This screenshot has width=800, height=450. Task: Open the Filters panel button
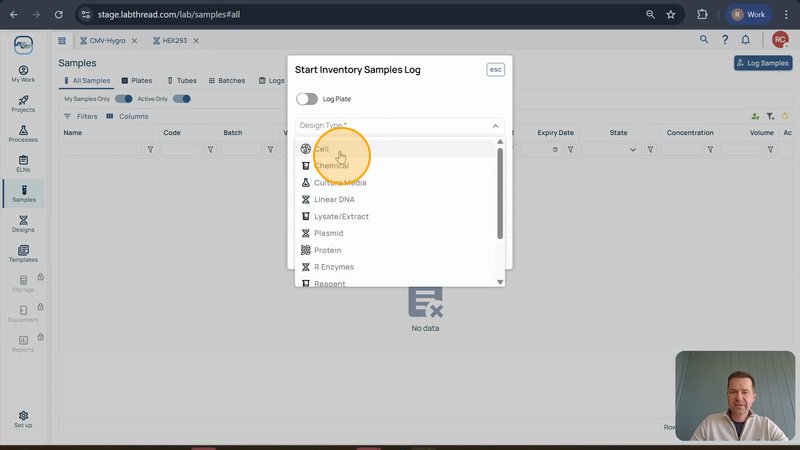coord(81,116)
